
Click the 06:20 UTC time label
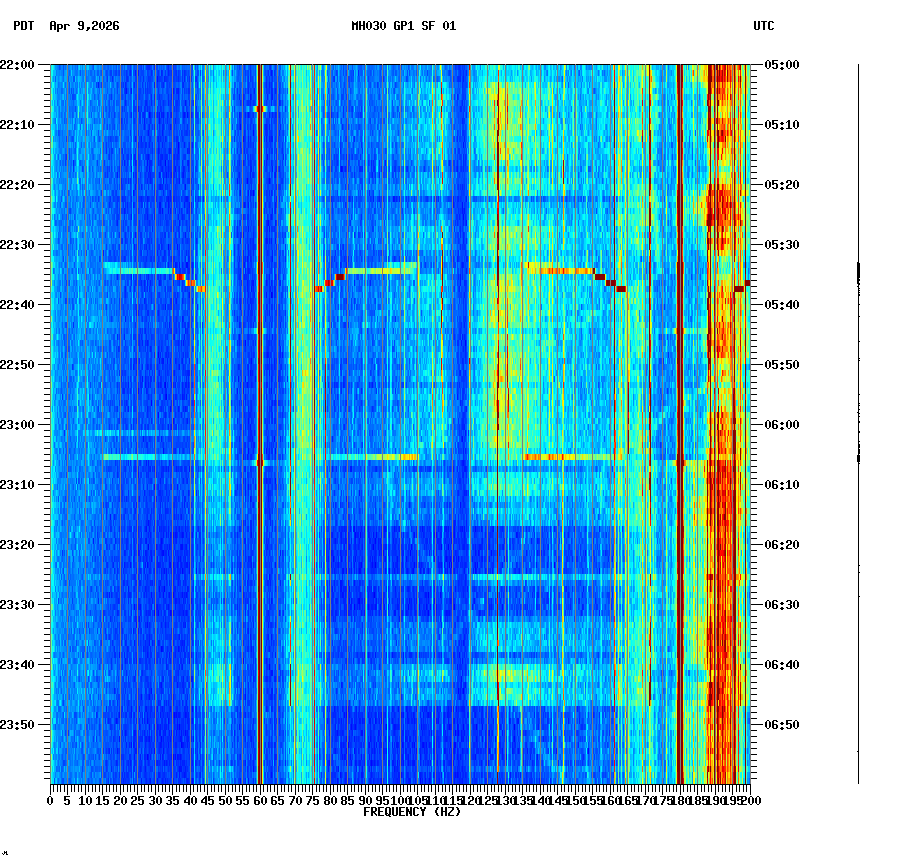782,545
